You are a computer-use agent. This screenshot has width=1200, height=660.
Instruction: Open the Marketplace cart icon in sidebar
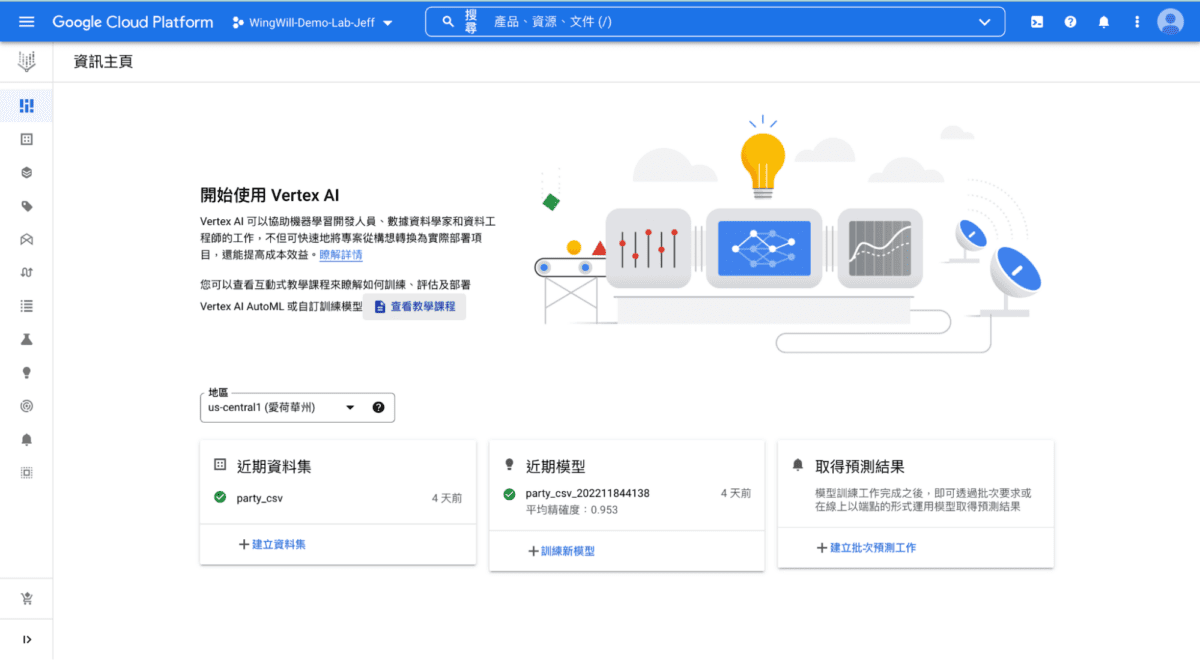(27, 599)
